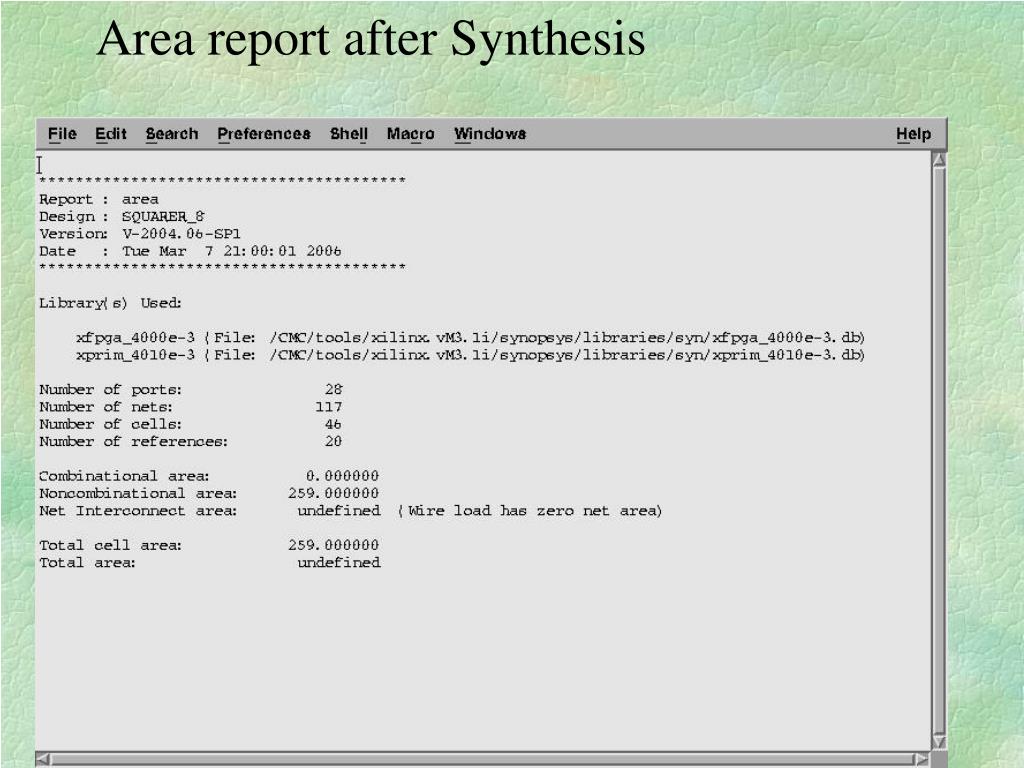Open the Macro menu
This screenshot has height=768, width=1024.
(x=410, y=134)
